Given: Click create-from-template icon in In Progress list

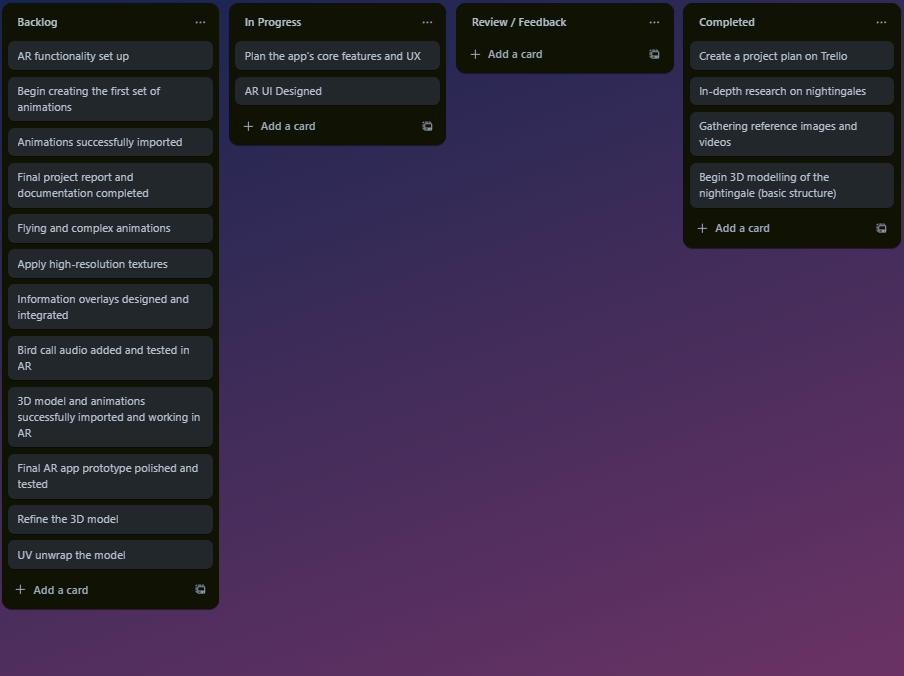Looking at the screenshot, I should (x=427, y=127).
